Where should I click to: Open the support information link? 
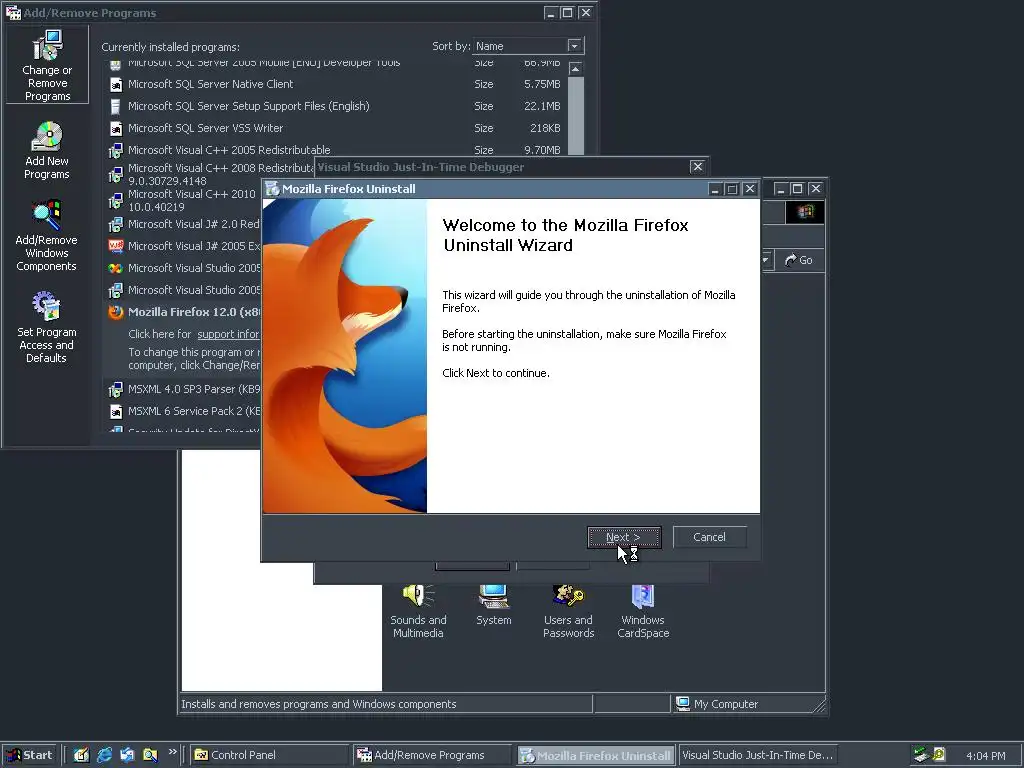click(228, 334)
